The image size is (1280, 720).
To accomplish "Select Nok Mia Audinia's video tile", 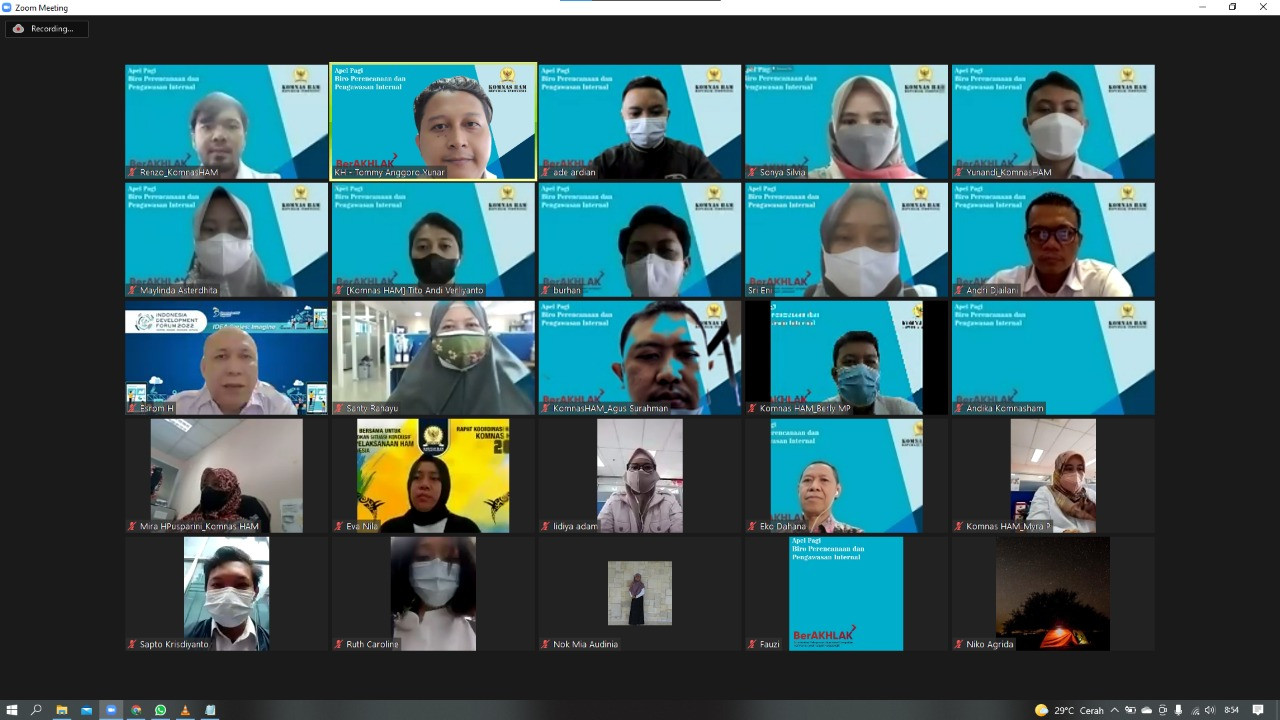I will pyautogui.click(x=640, y=594).
